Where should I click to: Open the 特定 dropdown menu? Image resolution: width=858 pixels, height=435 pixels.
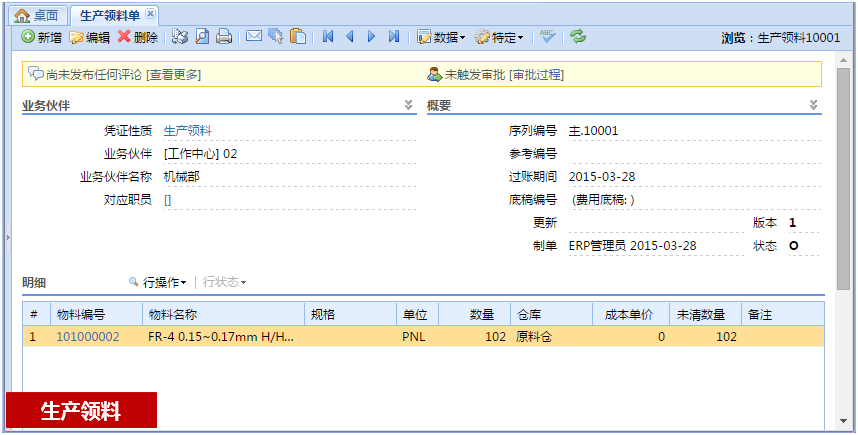click(x=498, y=37)
